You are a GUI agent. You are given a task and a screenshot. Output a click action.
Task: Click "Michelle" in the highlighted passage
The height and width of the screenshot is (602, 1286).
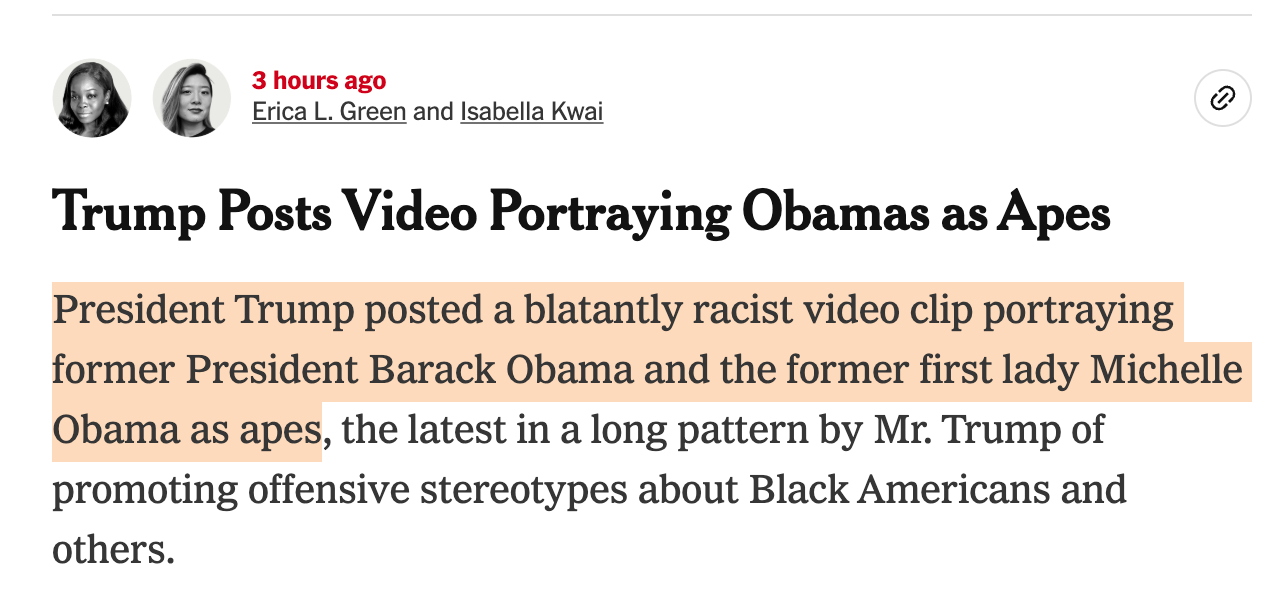[1165, 371]
